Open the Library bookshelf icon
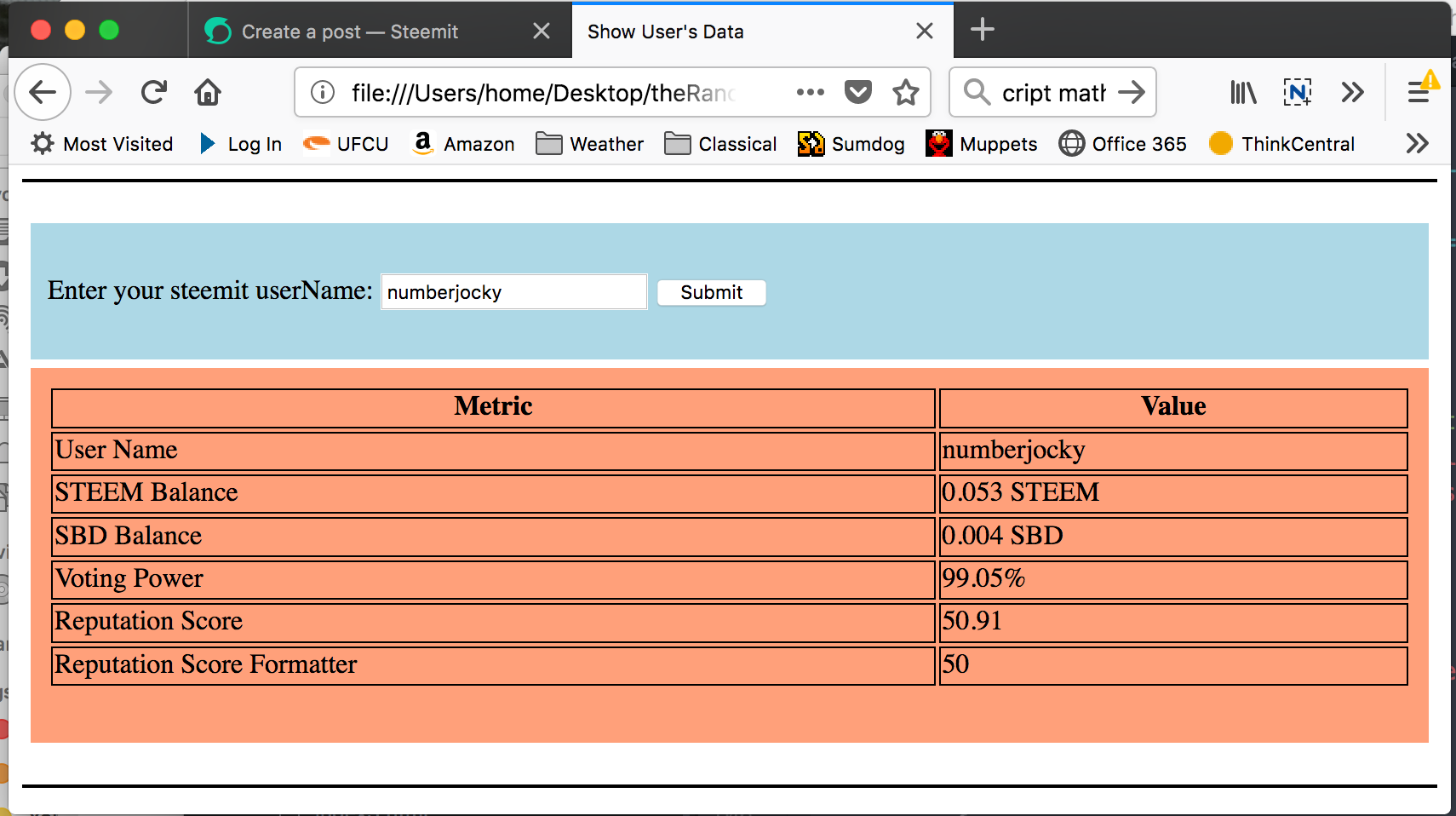Screen dimensions: 1456x816 (1243, 92)
